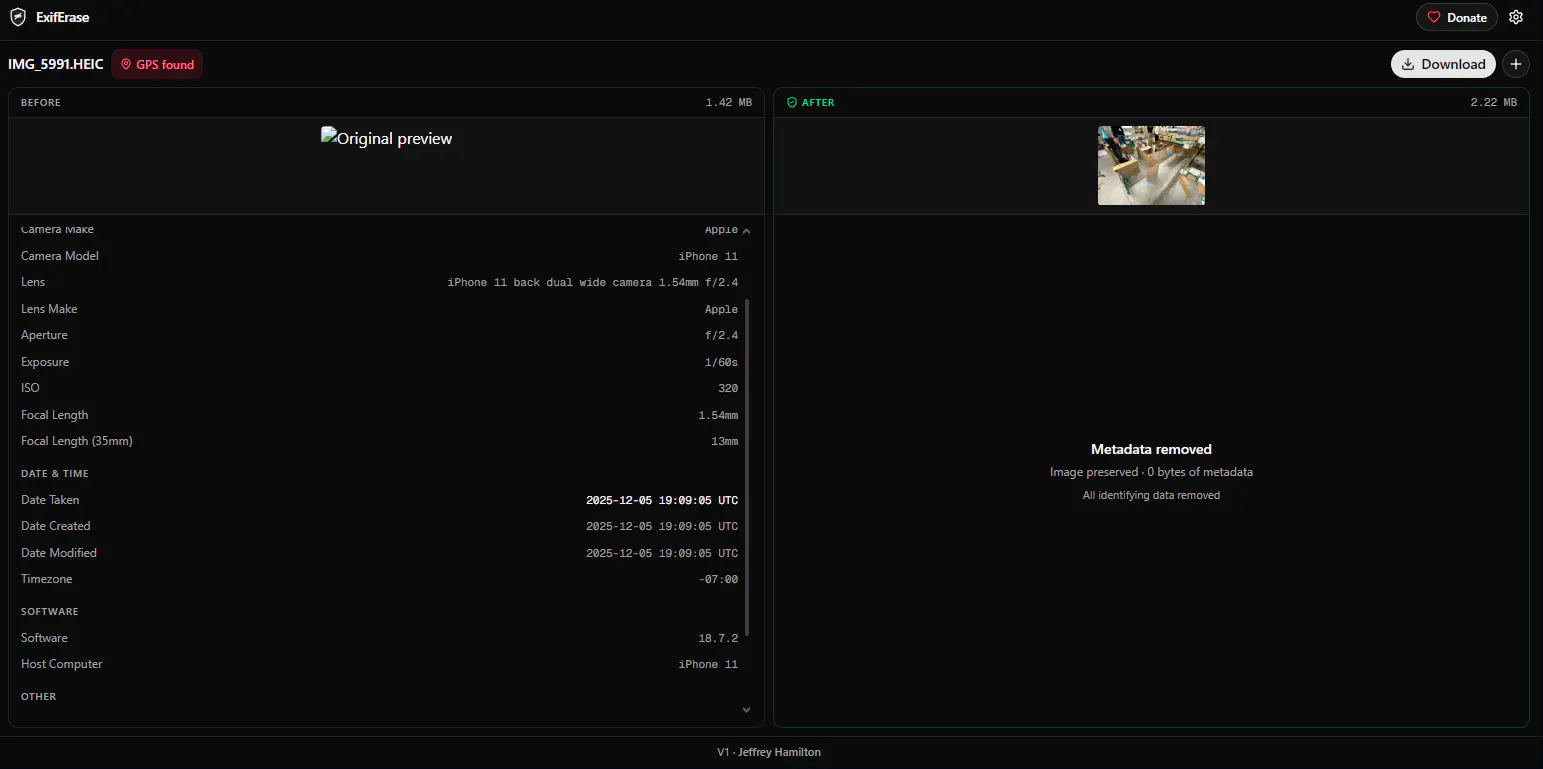Click the Donate heart button
The width and height of the screenshot is (1543, 769).
(x=1456, y=17)
